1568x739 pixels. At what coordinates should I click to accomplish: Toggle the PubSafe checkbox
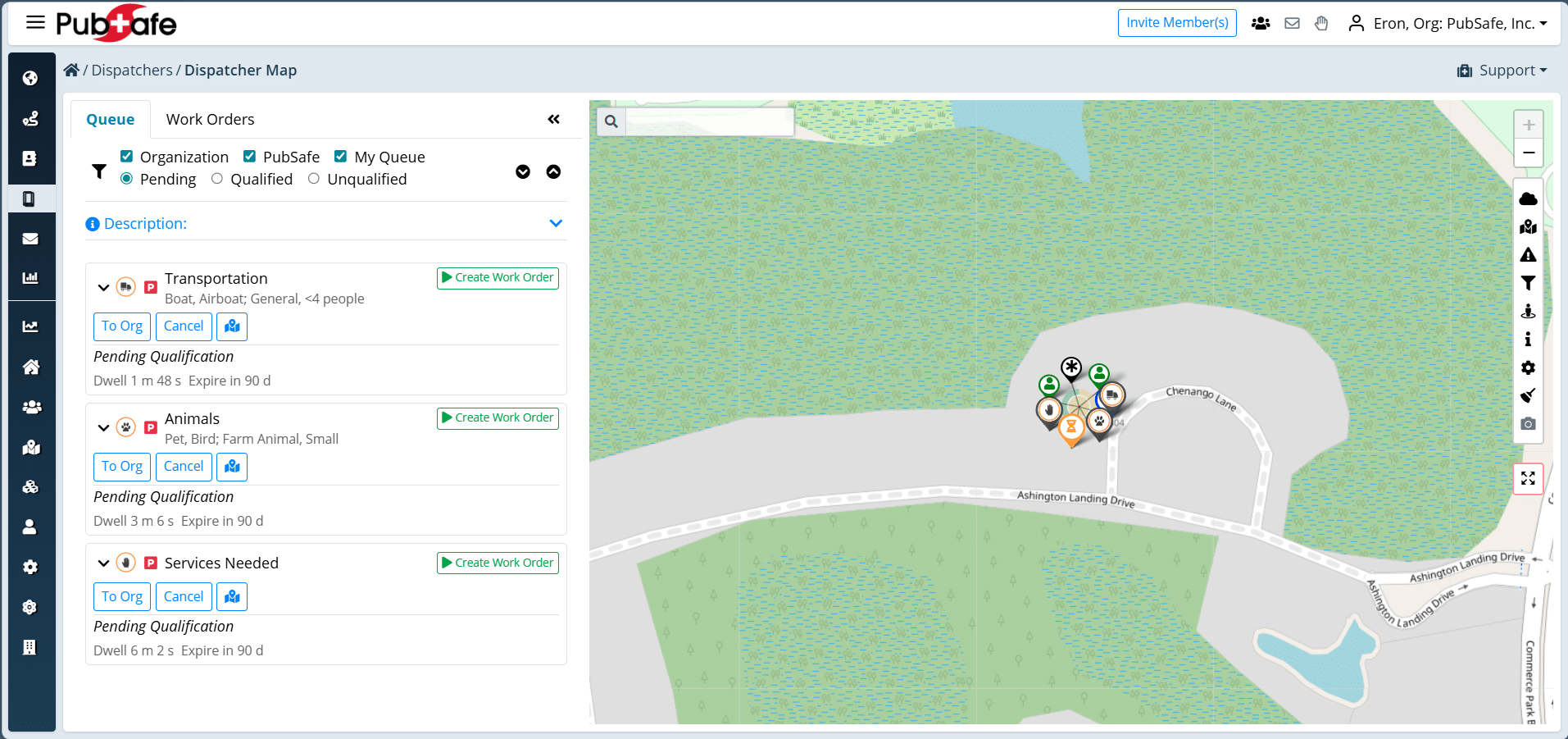pos(249,157)
